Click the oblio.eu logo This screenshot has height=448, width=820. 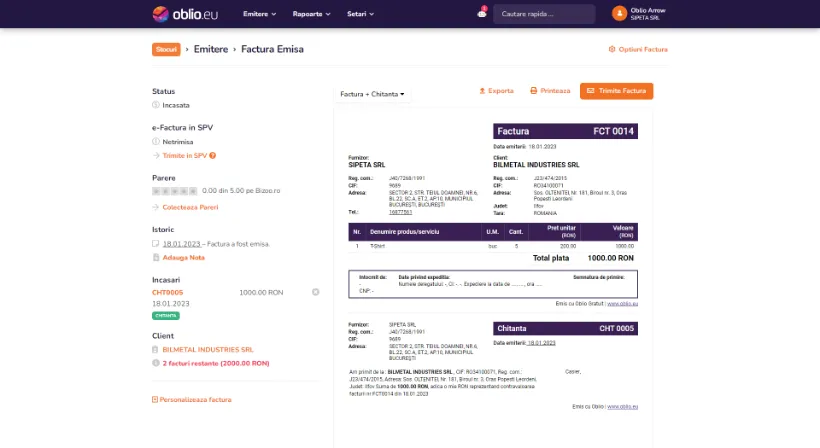click(185, 14)
